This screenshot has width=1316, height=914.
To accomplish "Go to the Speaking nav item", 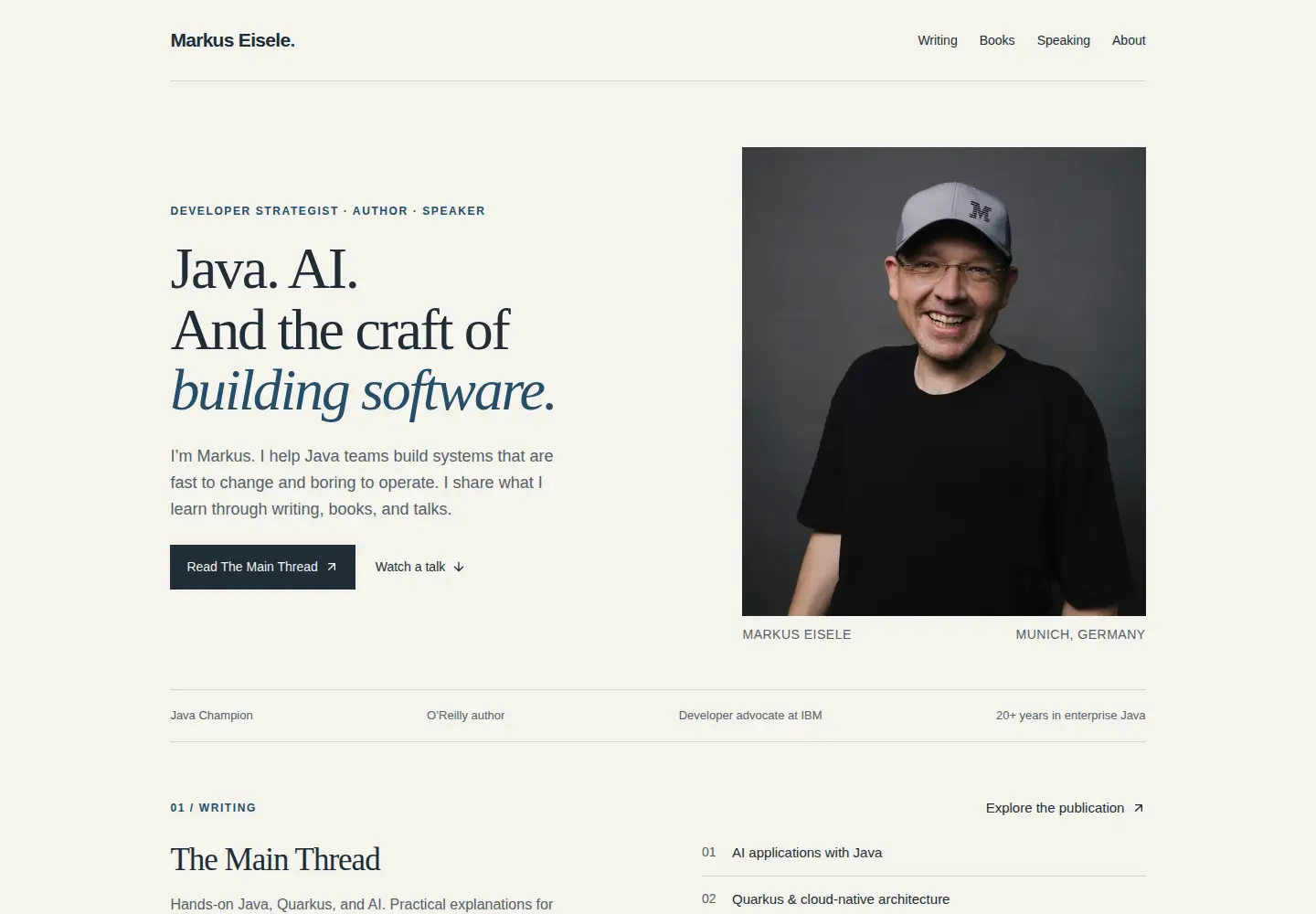I will coord(1063,40).
